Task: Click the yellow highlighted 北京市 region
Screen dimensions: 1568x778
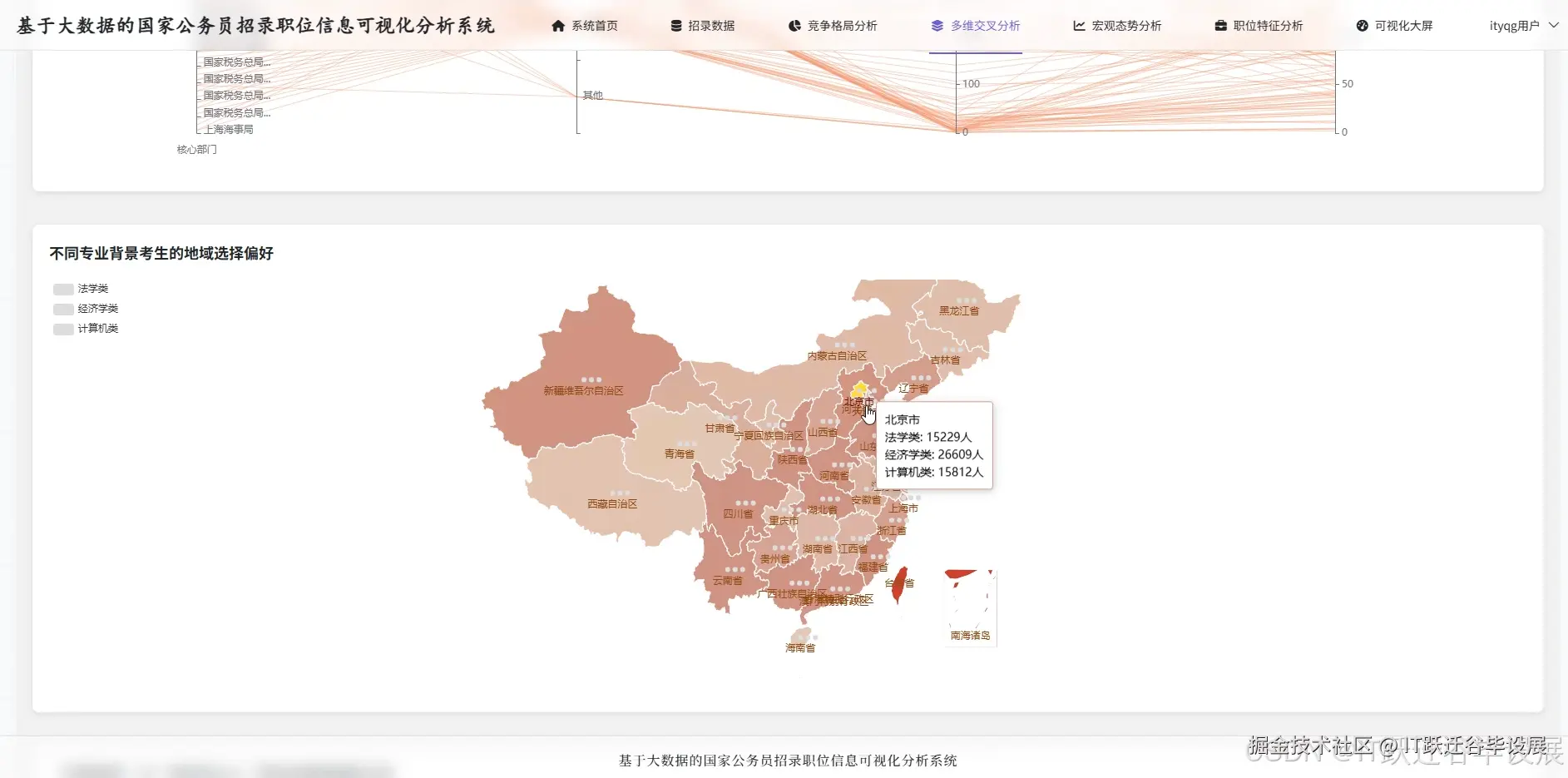Action: tap(859, 389)
